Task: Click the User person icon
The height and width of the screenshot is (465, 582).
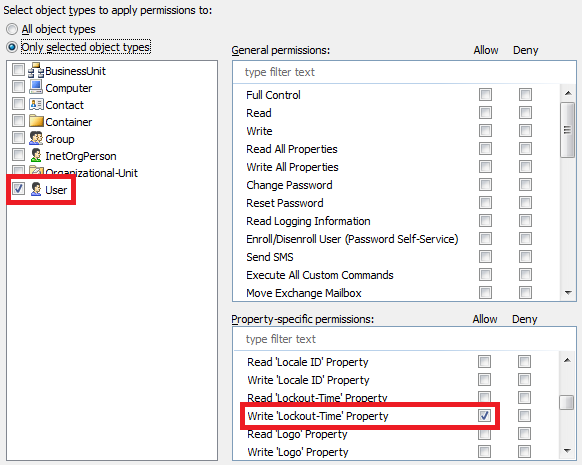Action: coord(36,189)
